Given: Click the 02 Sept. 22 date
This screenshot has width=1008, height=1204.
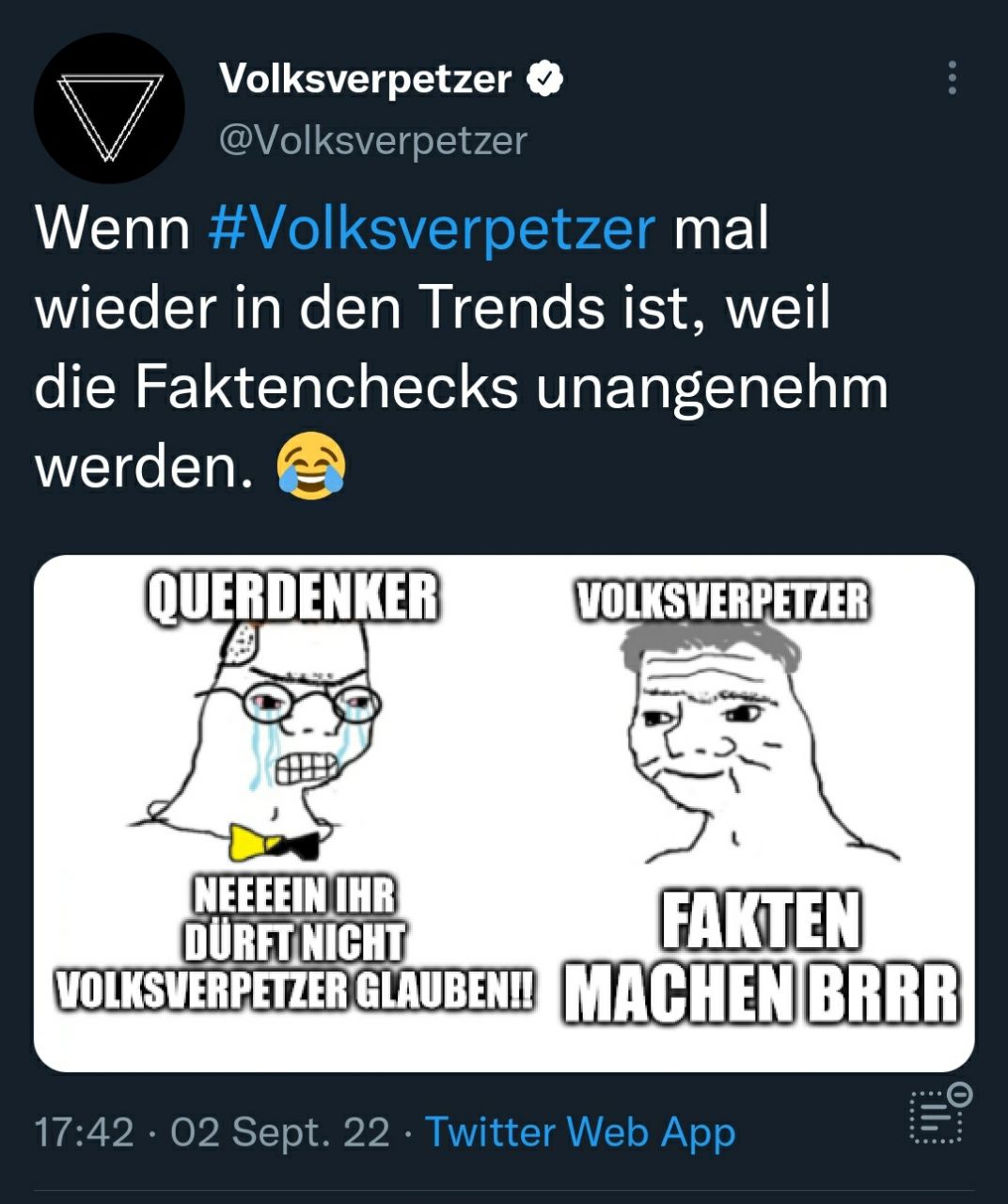Looking at the screenshot, I should pos(279,1132).
